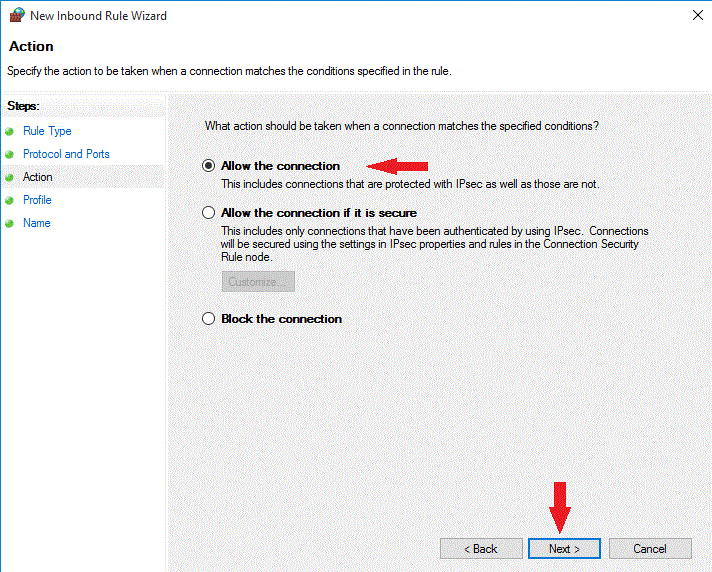Click the green bullet beside the Action step
This screenshot has width=712, height=572.
click(x=10, y=177)
